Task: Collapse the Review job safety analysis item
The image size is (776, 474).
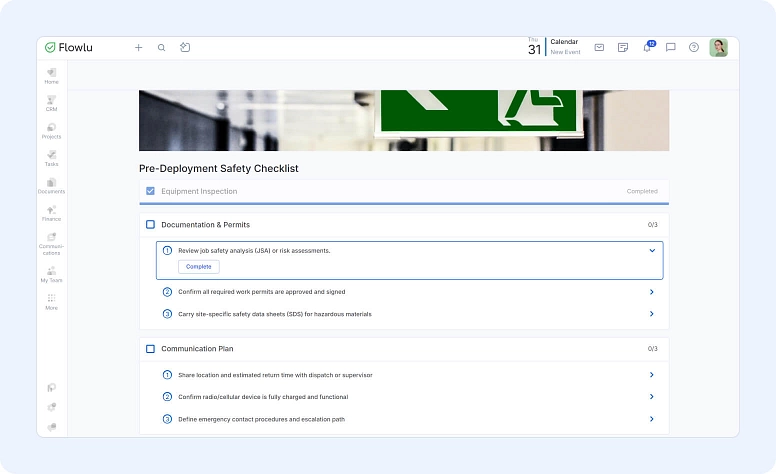Action: point(652,251)
